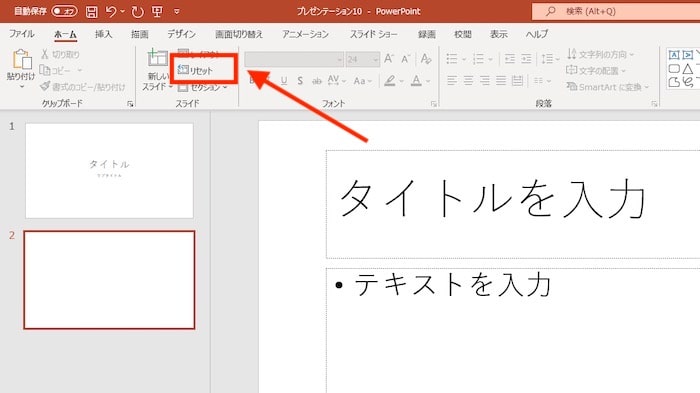
Task: Click the 検索 (Alt+Q) search box
Action: pyautogui.click(x=616, y=11)
